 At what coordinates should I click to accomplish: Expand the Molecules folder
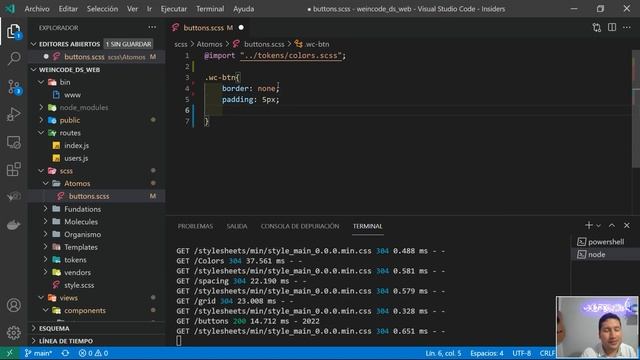tap(45, 222)
